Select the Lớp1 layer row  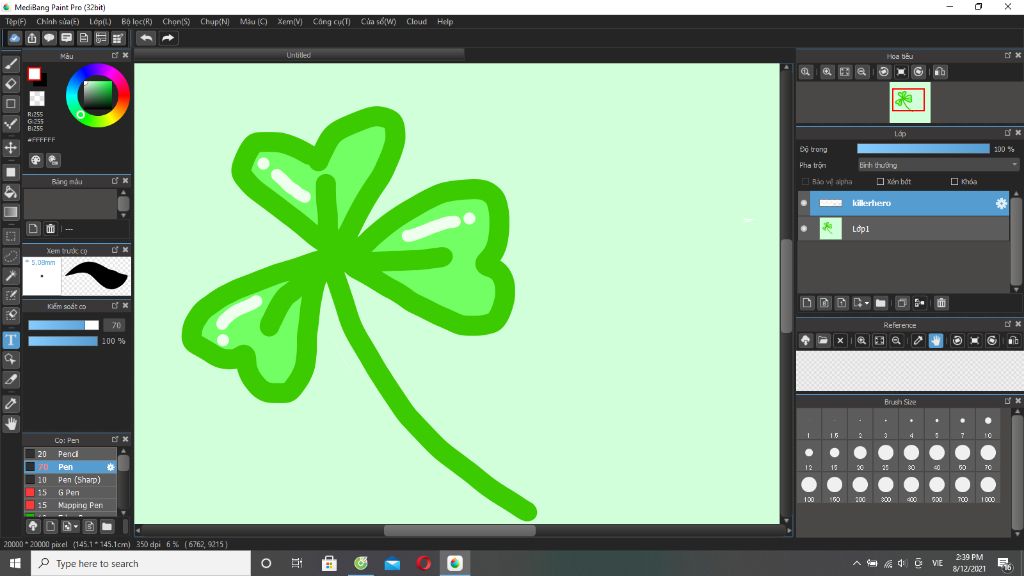click(x=903, y=229)
